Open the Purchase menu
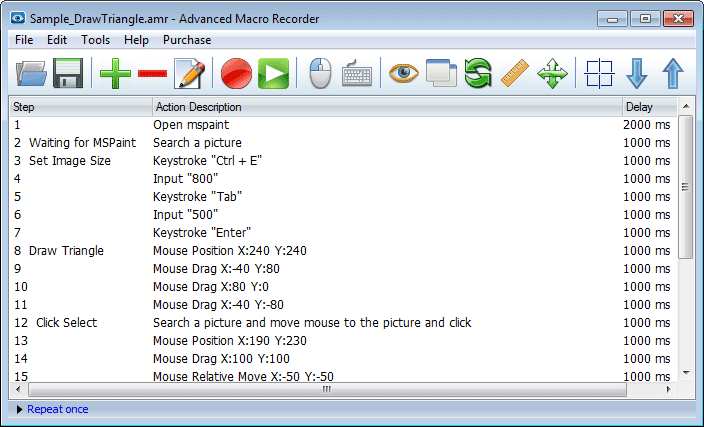The width and height of the screenshot is (704, 427). pos(187,40)
